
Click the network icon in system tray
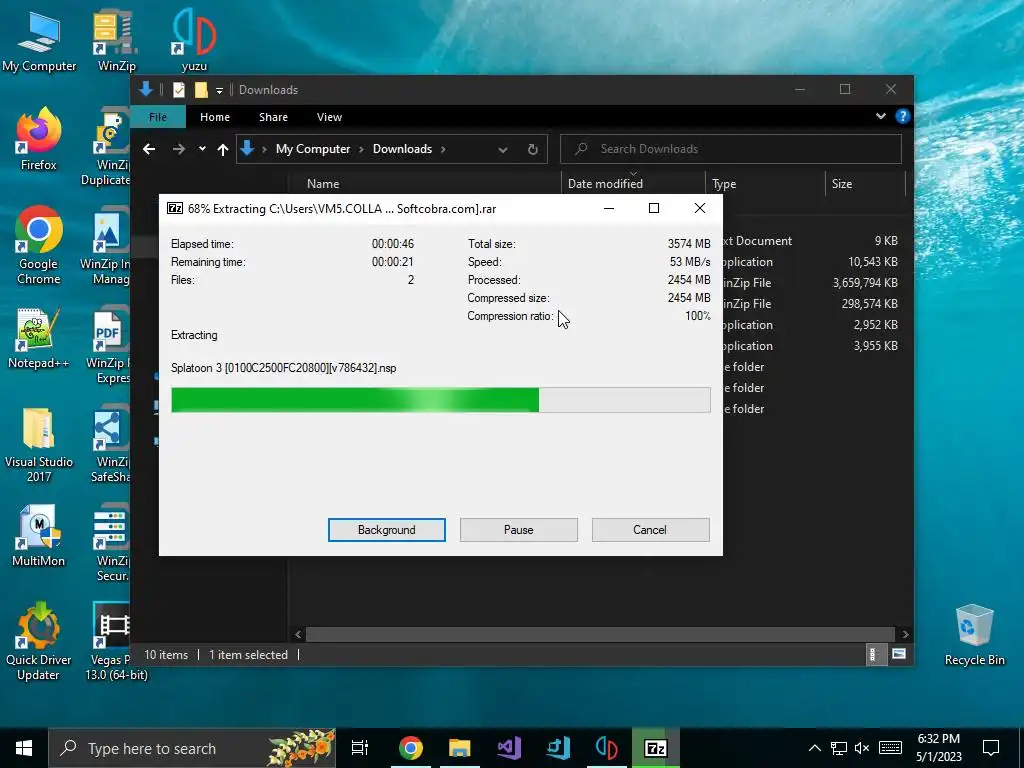(839, 748)
